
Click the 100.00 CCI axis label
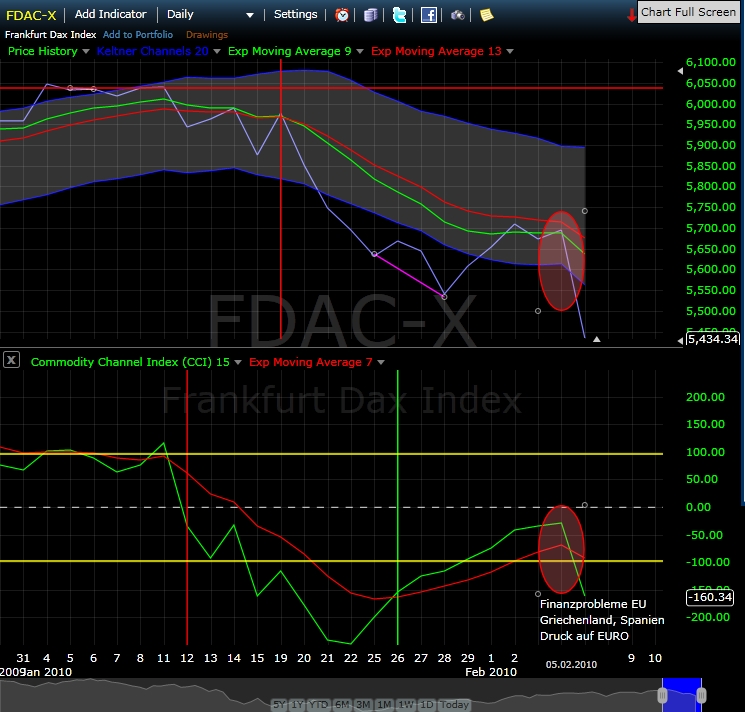[705, 452]
